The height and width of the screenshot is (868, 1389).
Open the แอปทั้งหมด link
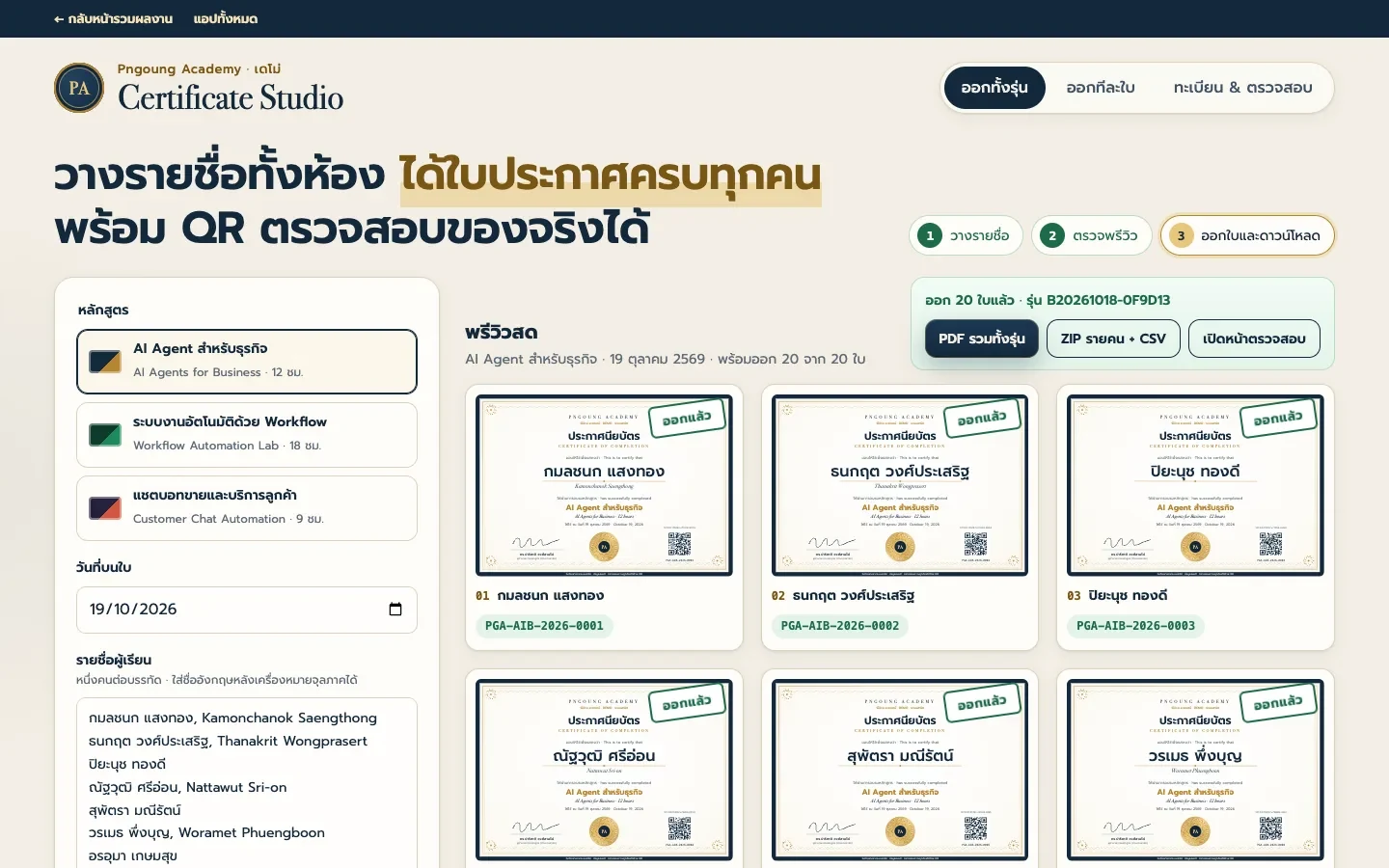point(226,18)
